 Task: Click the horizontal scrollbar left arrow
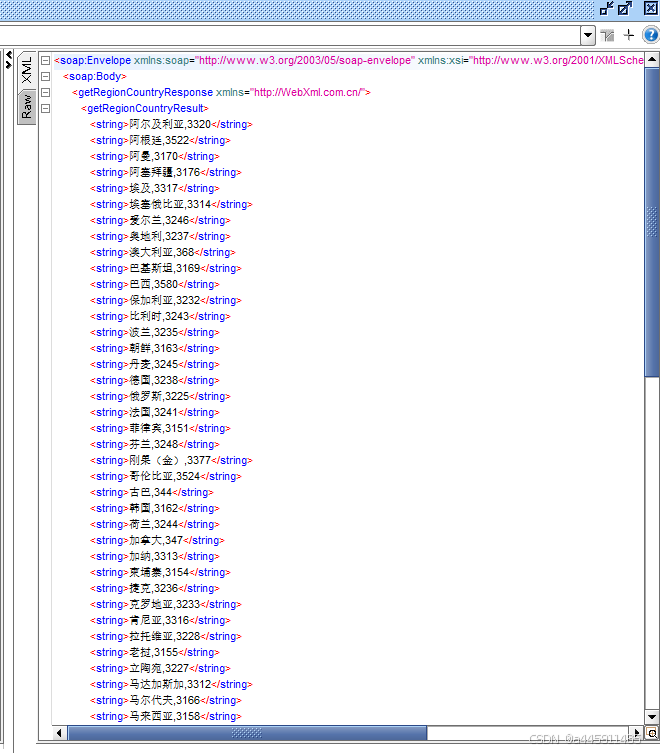coord(59,733)
